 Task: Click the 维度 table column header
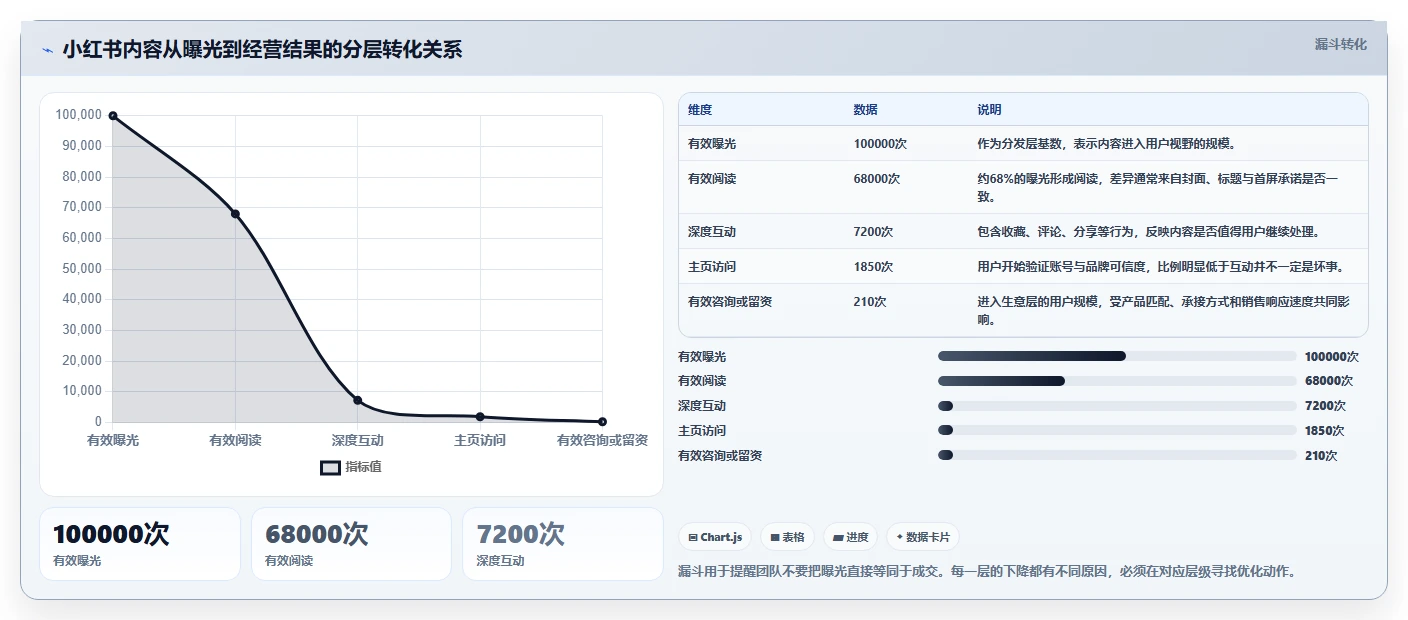(x=700, y=110)
